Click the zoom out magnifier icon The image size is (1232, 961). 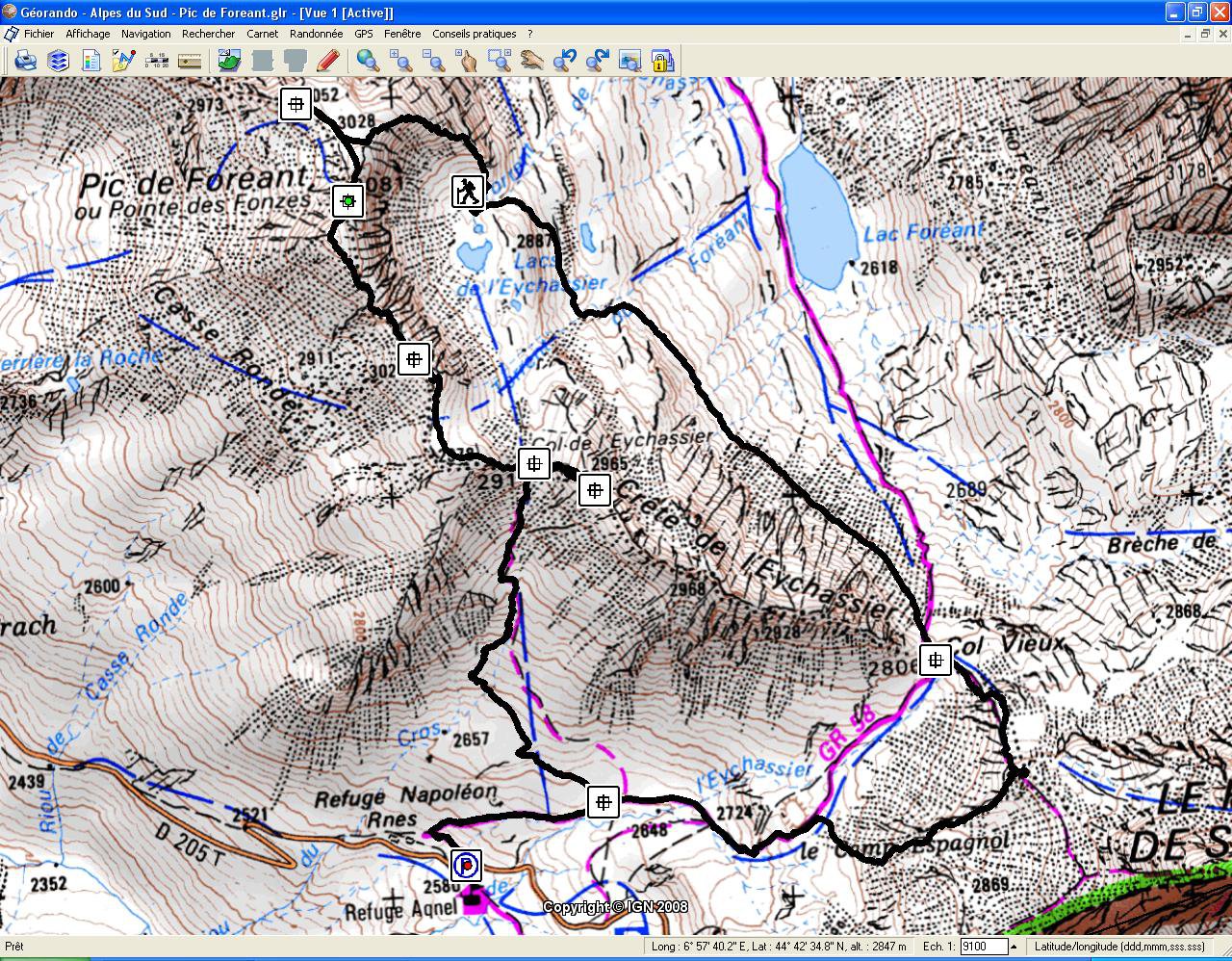coord(434,62)
